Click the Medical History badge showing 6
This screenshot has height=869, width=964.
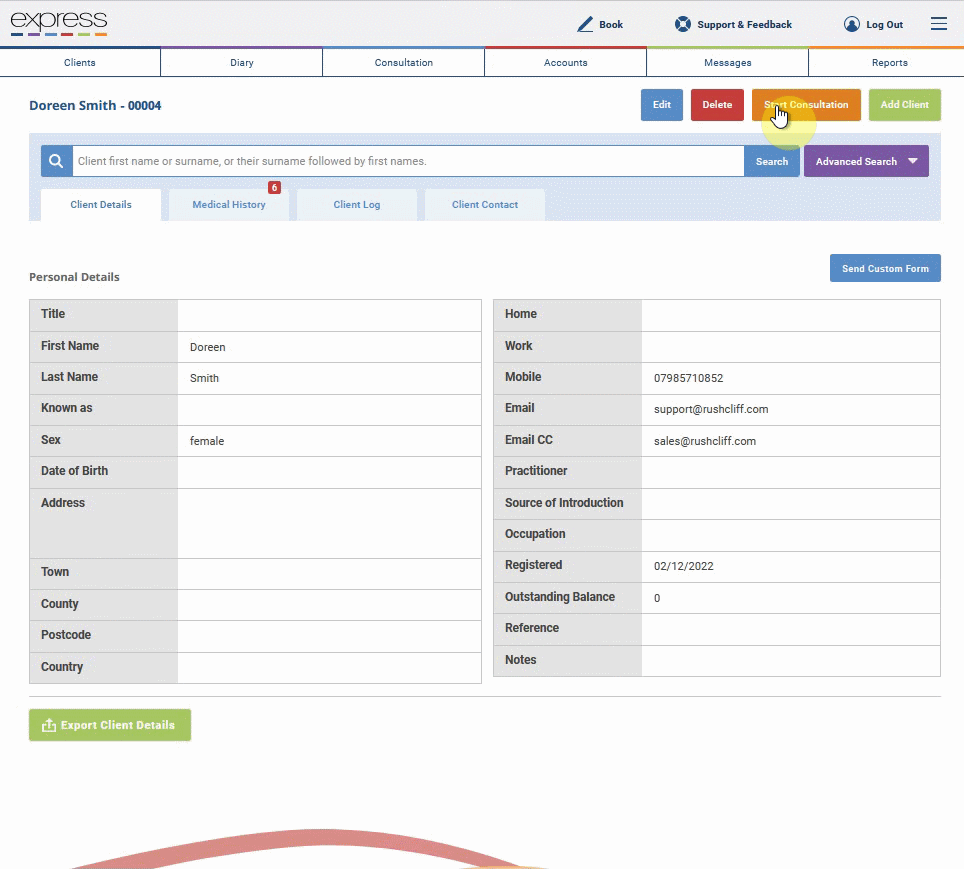point(274,188)
